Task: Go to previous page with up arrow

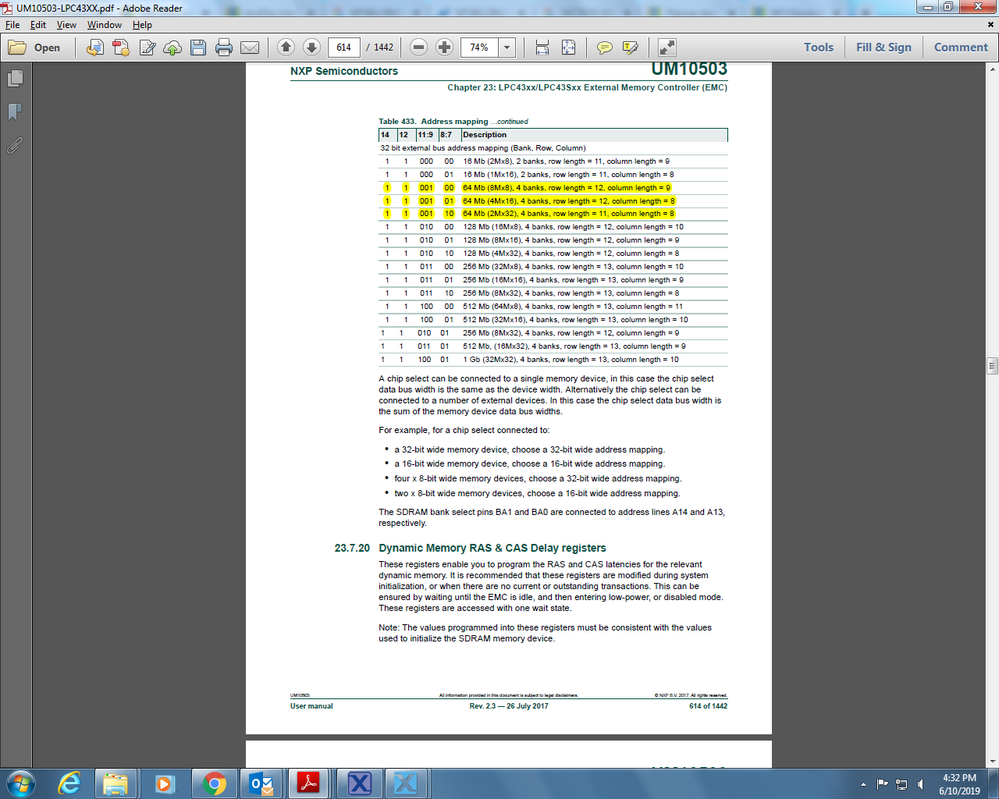Action: tap(286, 47)
